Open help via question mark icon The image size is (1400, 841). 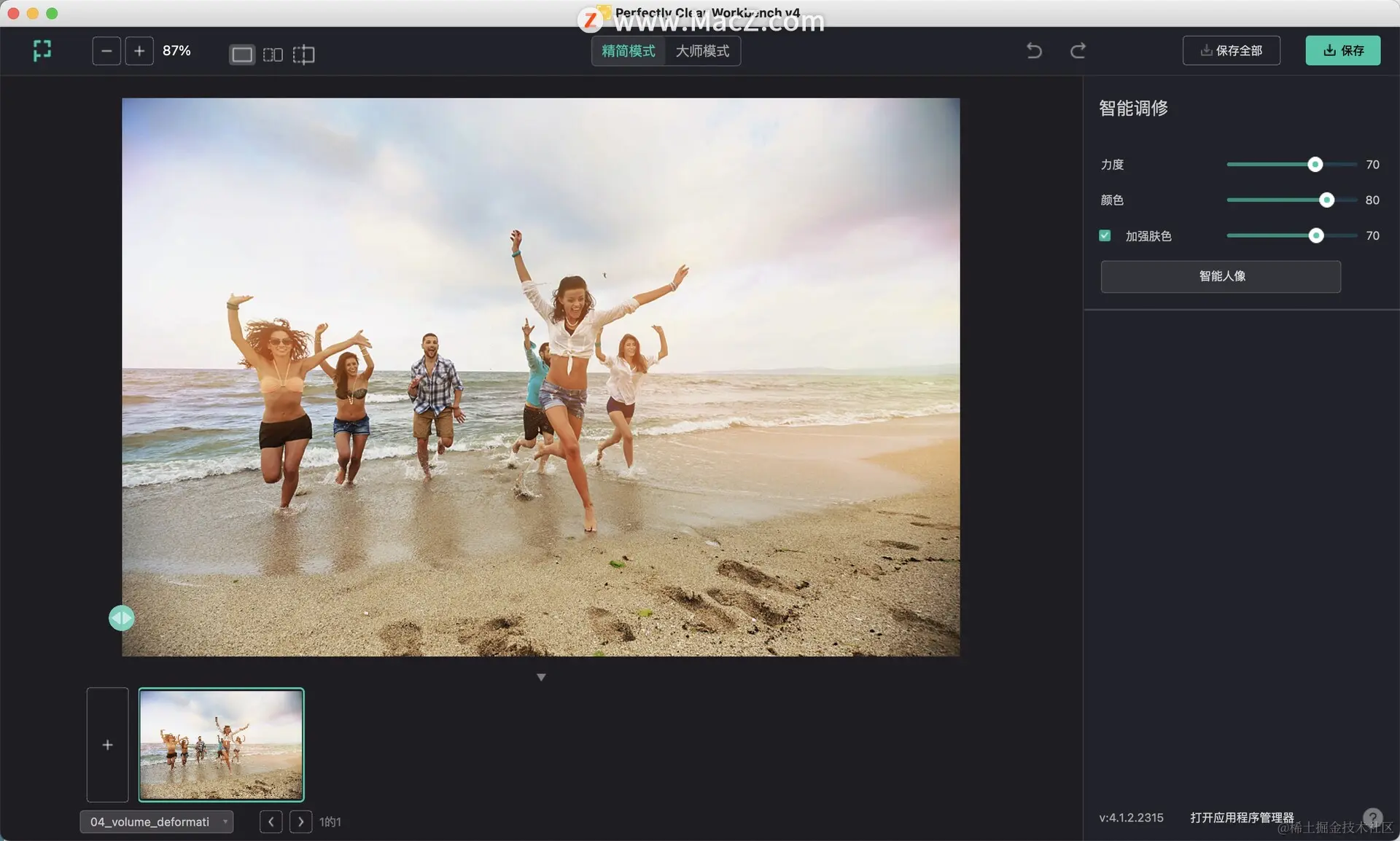point(1372,817)
